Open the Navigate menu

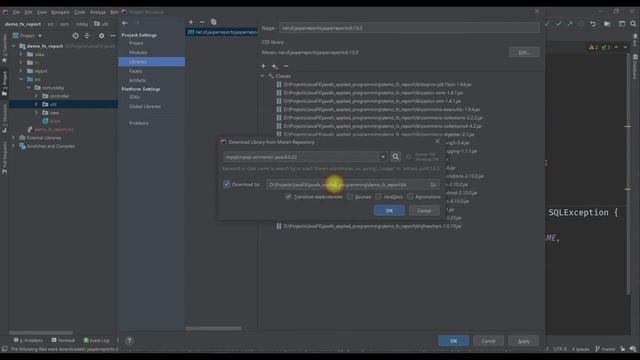click(60, 12)
